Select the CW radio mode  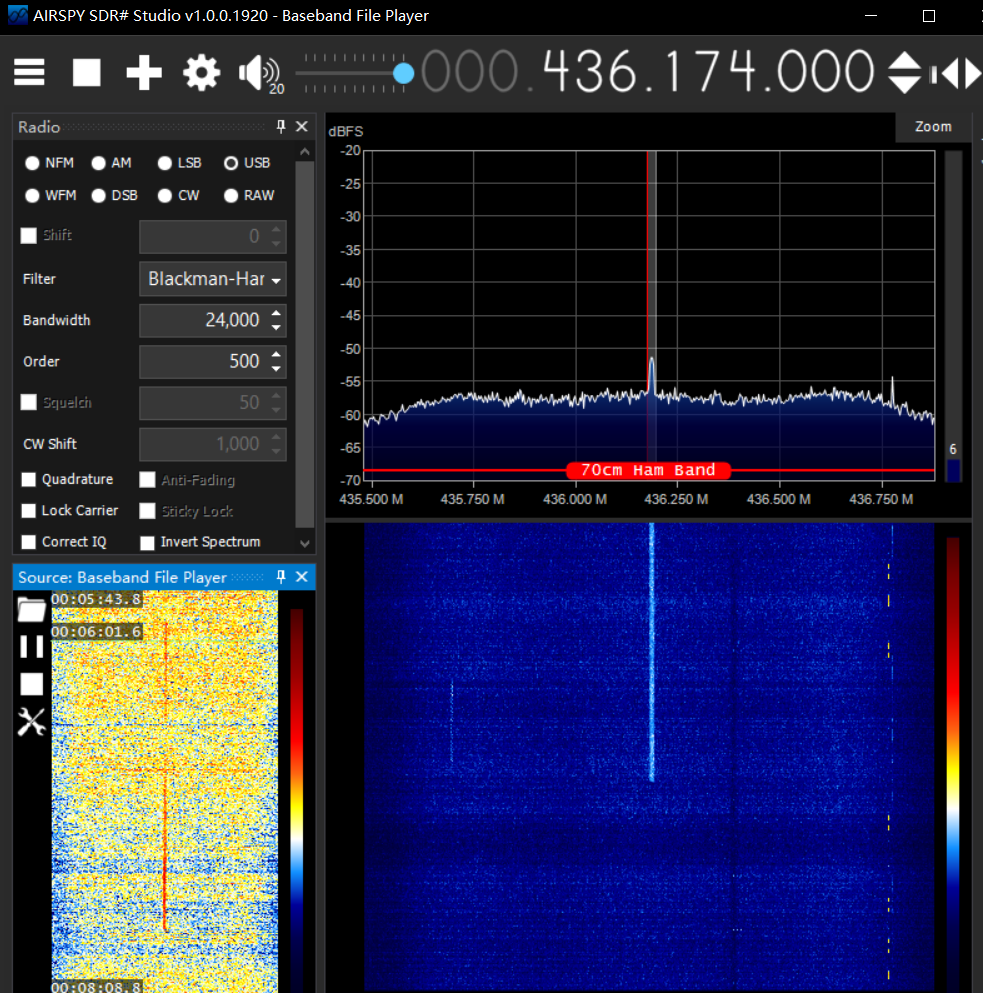tap(166, 196)
